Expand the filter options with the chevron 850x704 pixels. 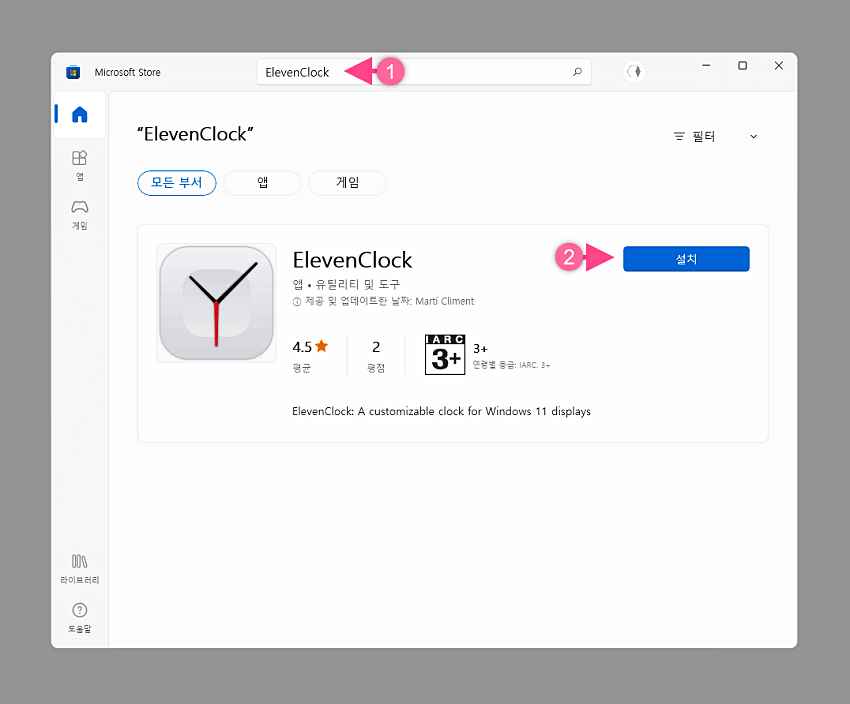click(x=753, y=136)
